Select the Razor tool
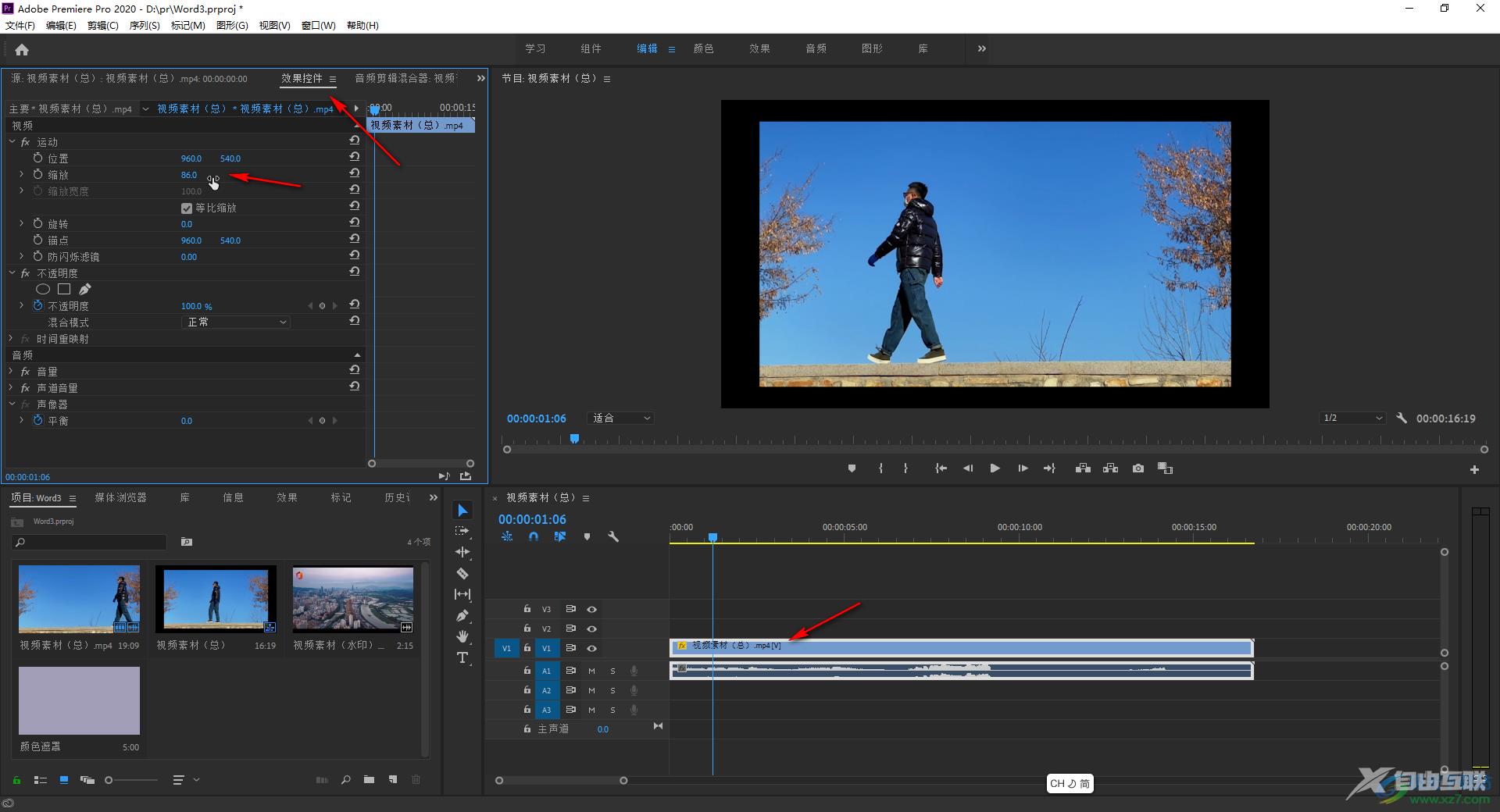1500x812 pixels. tap(462, 573)
